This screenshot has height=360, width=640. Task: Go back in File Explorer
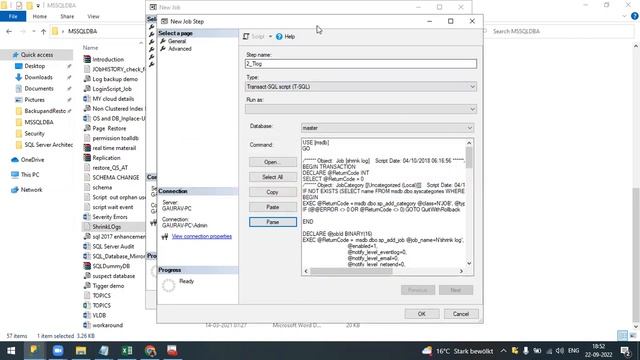[x=9, y=31]
